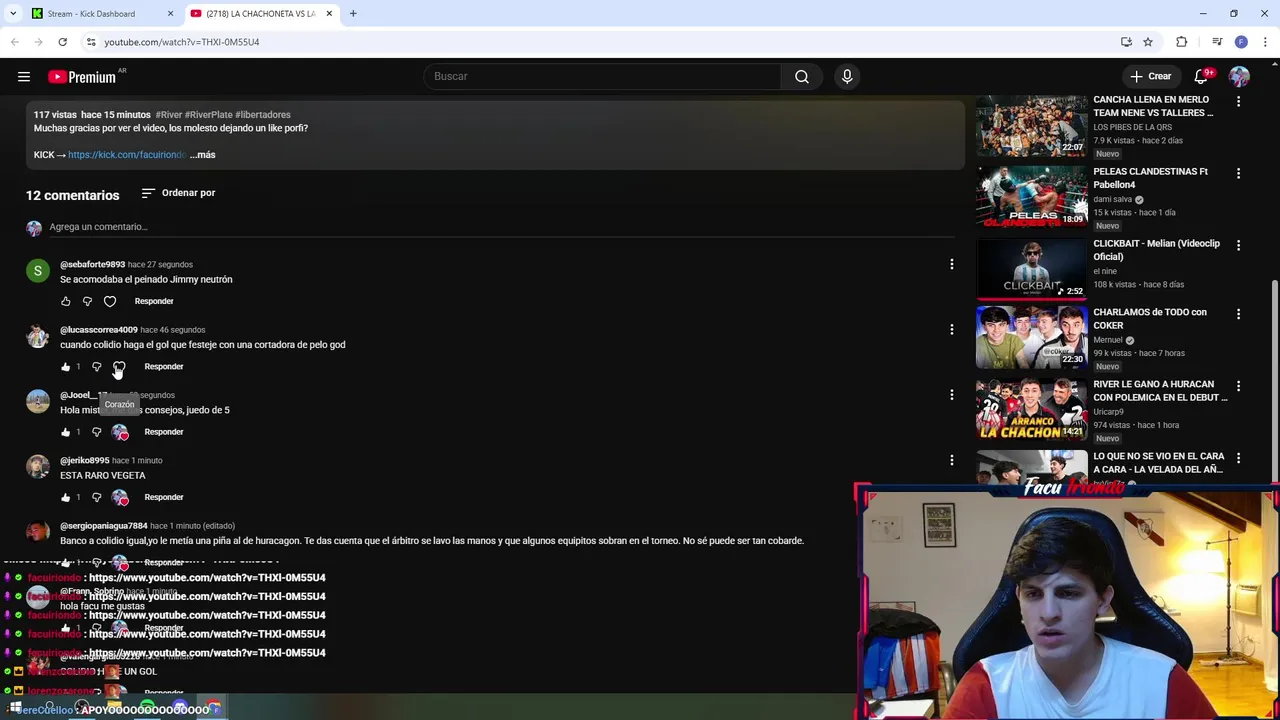Open the kick.com/facuiriondo link
Viewport: 1280px width, 720px height.
point(127,155)
